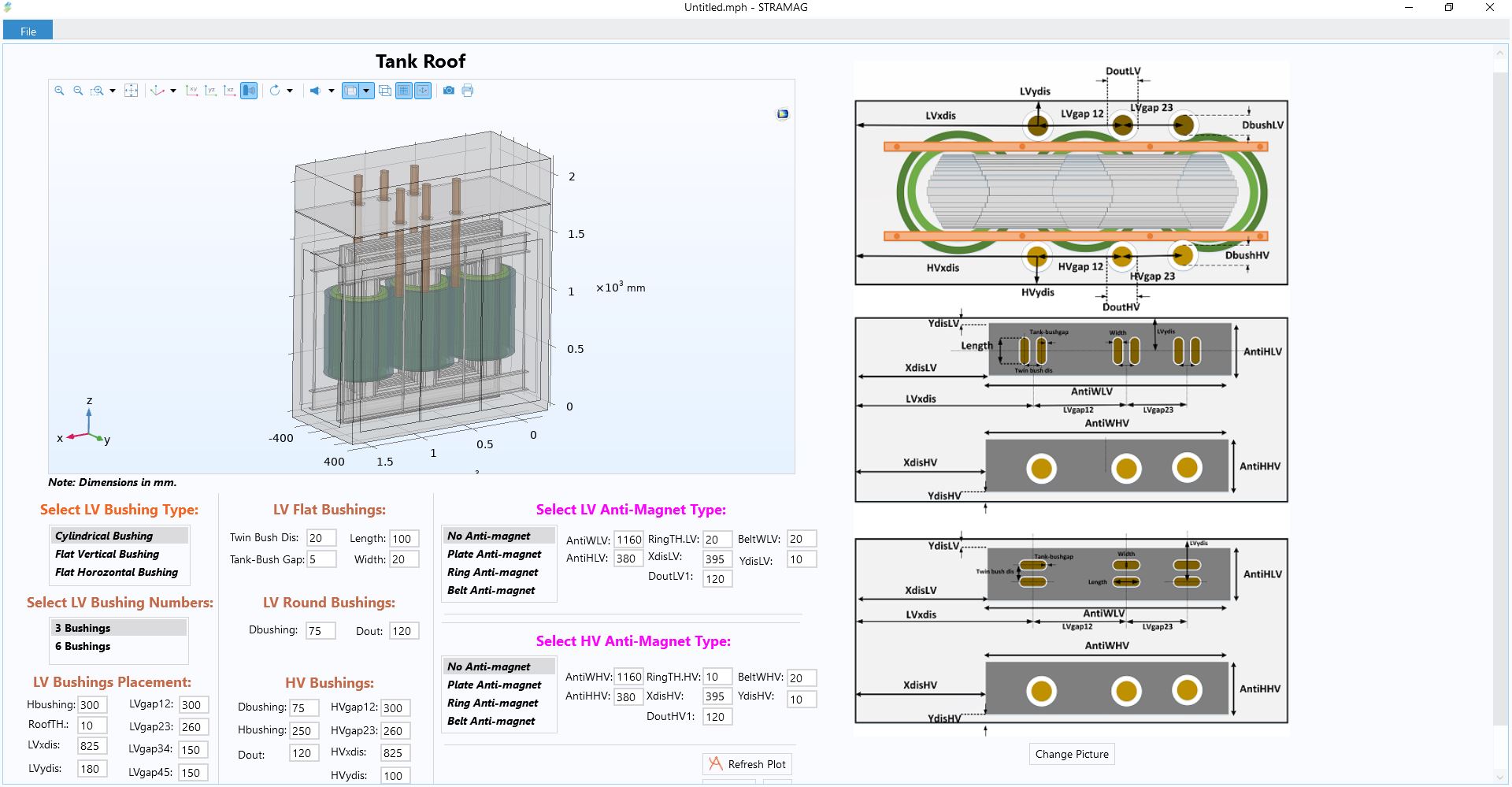Image resolution: width=1512 pixels, height=787 pixels.
Task: Switch to the XY plane view
Action: click(191, 91)
